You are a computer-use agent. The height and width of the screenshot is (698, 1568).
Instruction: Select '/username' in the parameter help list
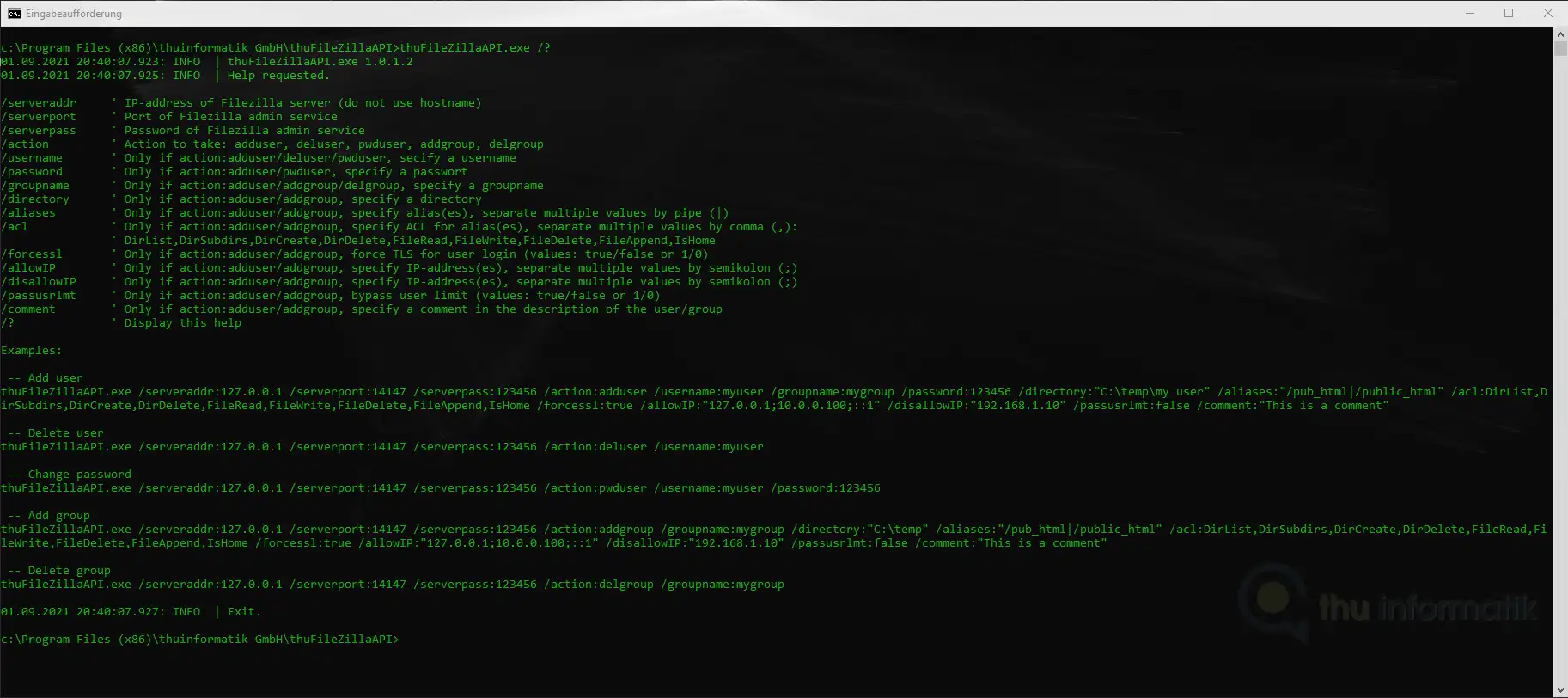[32, 158]
